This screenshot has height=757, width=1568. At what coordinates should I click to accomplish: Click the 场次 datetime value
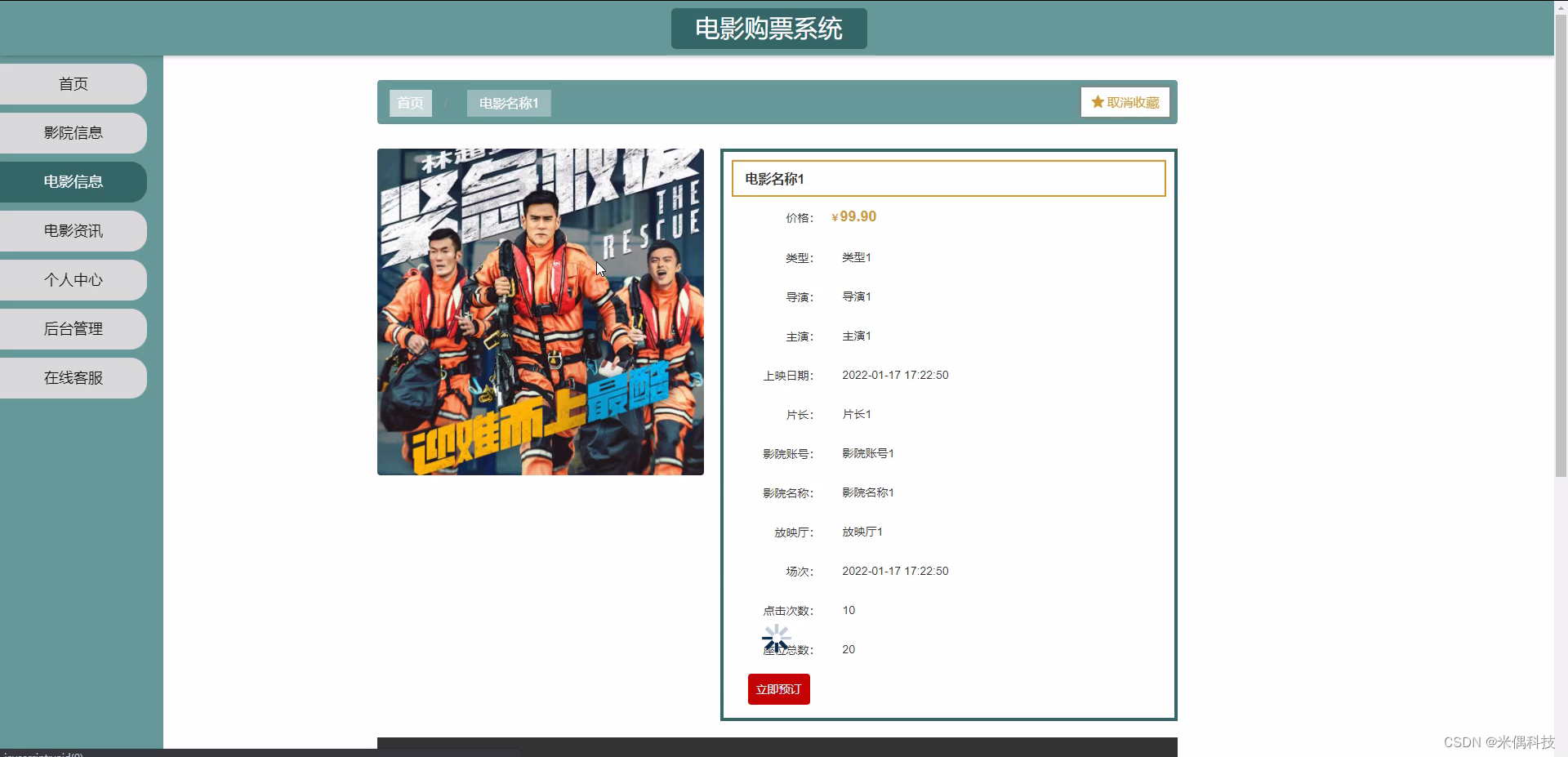(x=895, y=571)
